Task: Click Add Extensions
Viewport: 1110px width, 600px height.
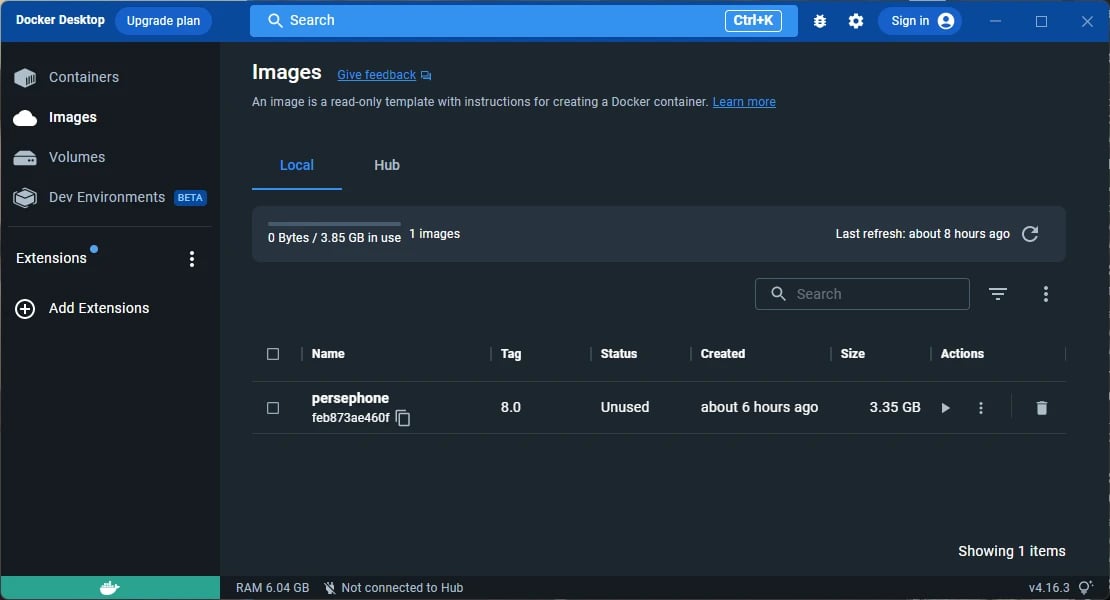Action: 99,308
